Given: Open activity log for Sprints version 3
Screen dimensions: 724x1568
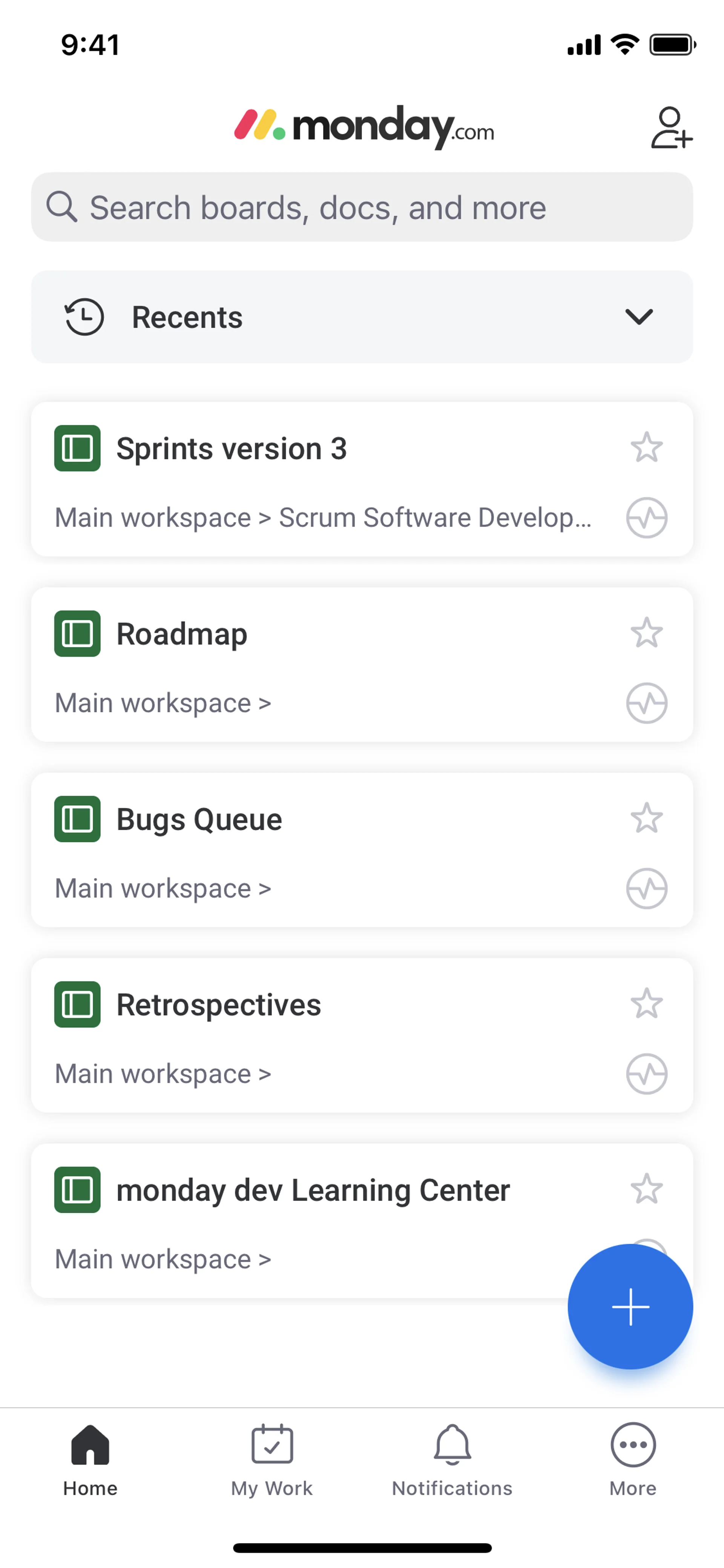Looking at the screenshot, I should [646, 518].
